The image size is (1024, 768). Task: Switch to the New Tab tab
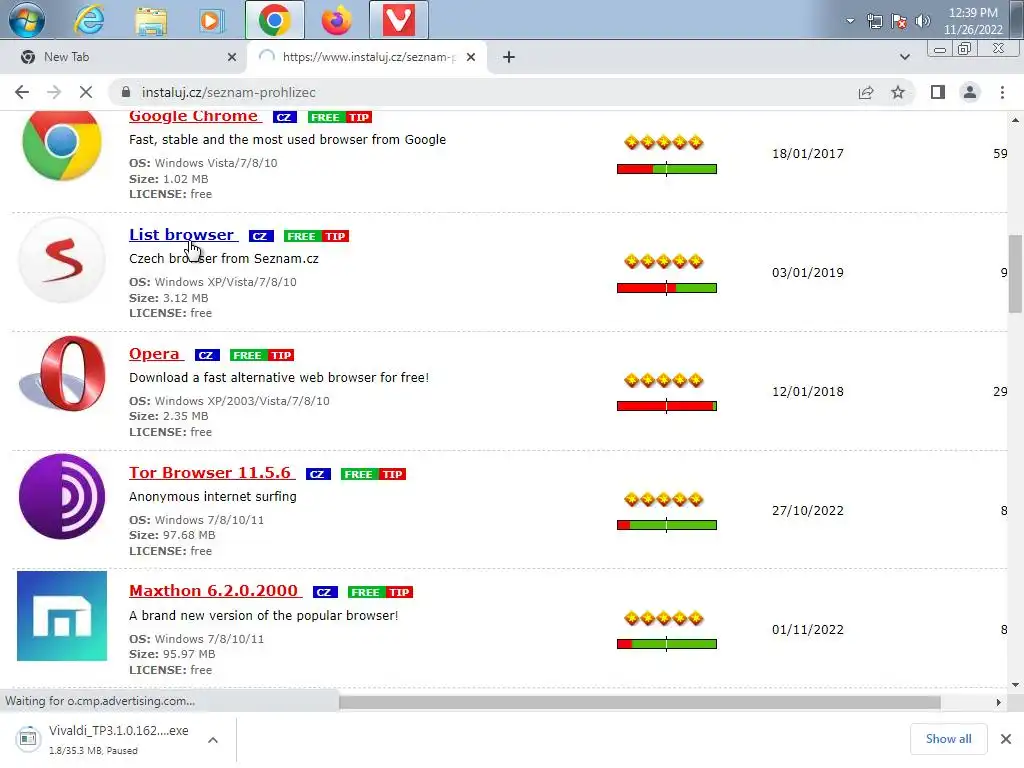pyautogui.click(x=124, y=57)
